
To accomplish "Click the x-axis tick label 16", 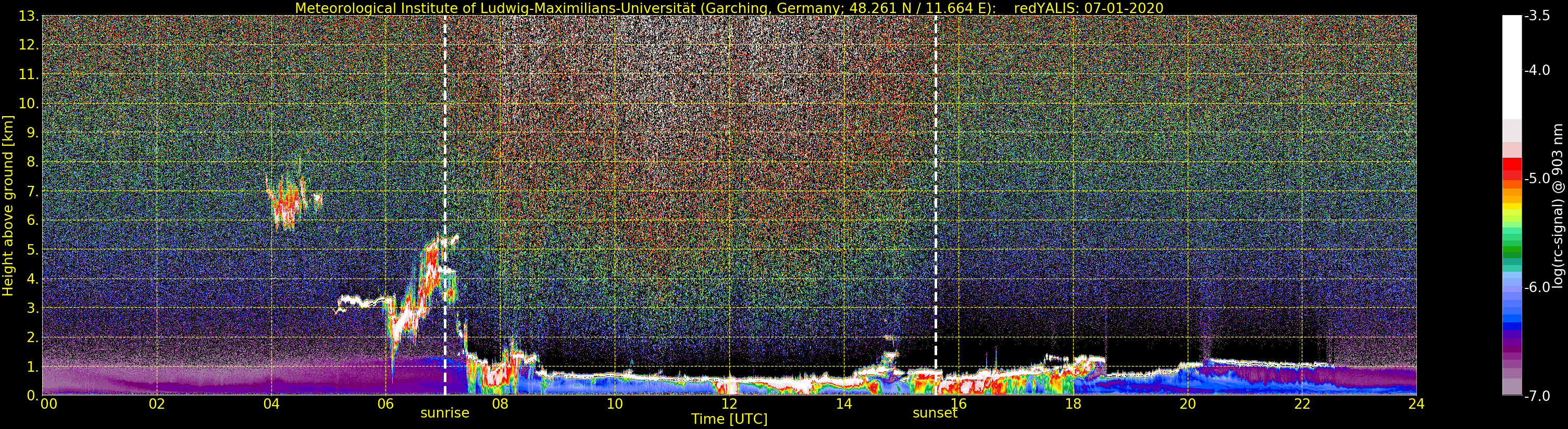I will tap(959, 403).
